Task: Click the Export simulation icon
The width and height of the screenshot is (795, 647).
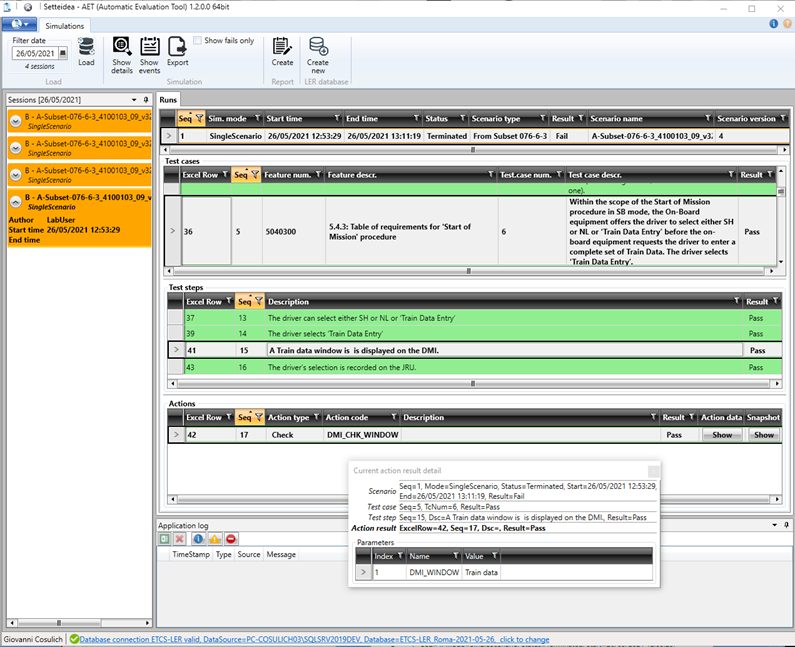Action: [x=177, y=47]
